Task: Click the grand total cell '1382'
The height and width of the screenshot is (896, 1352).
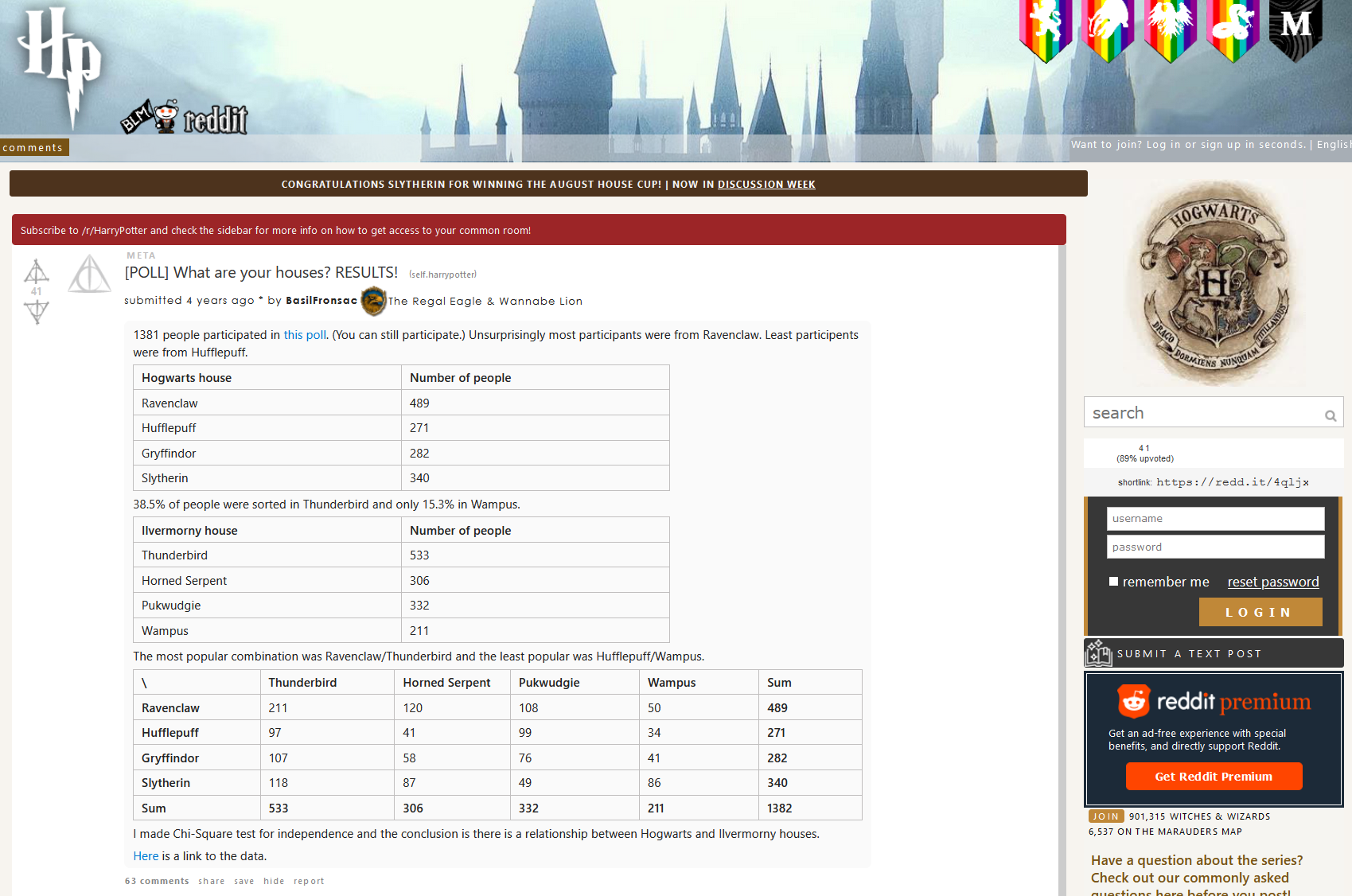Action: [810, 808]
